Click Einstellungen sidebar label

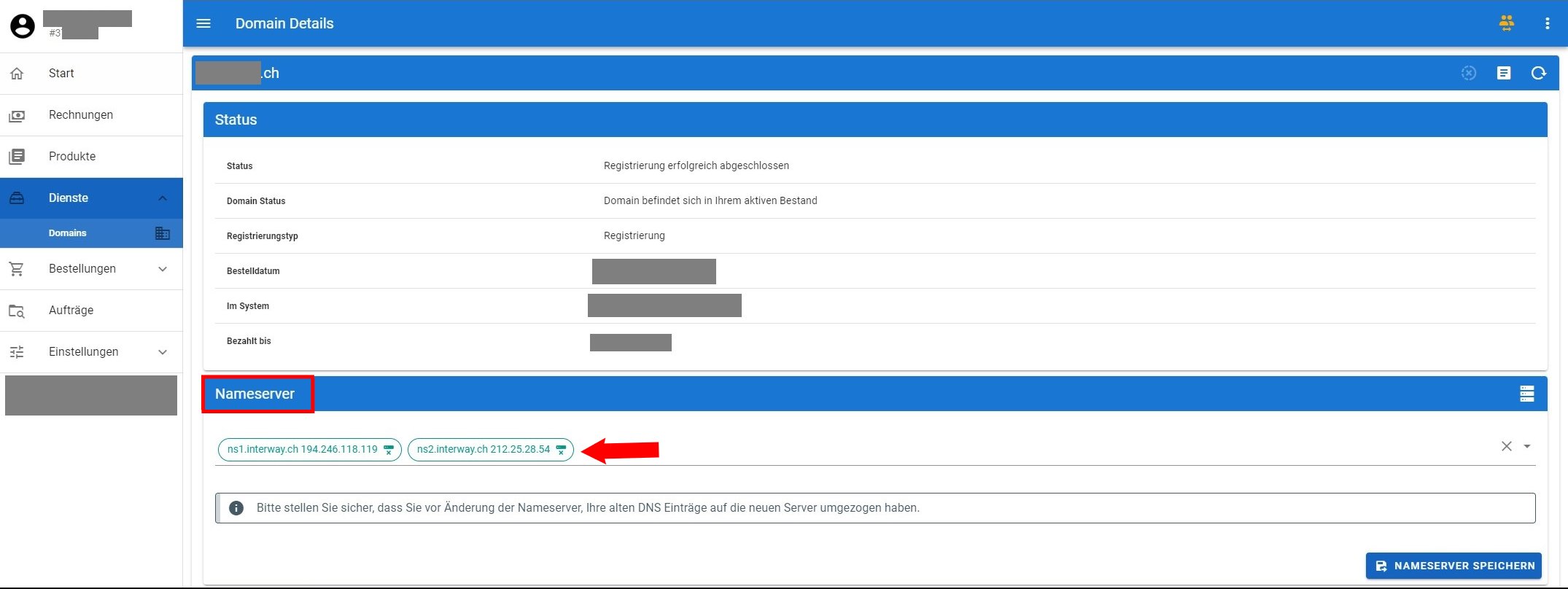84,352
